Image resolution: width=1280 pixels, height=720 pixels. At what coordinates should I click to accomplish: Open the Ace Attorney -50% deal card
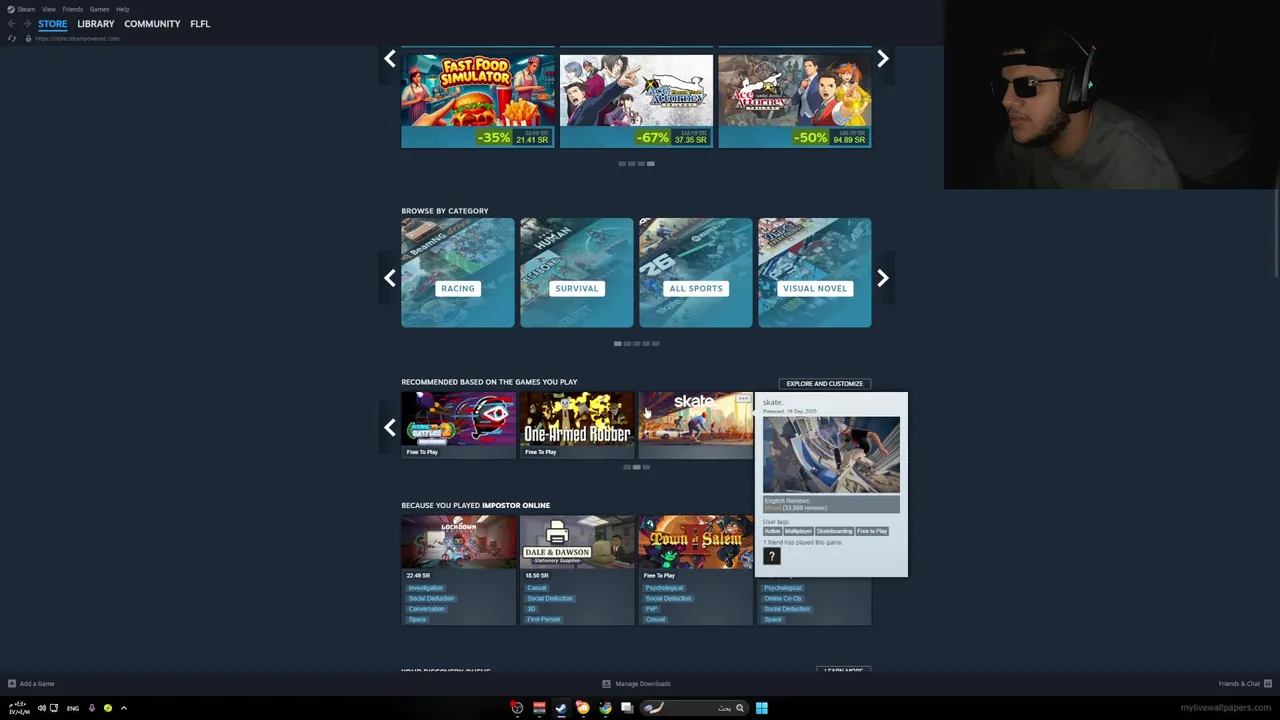point(795,100)
